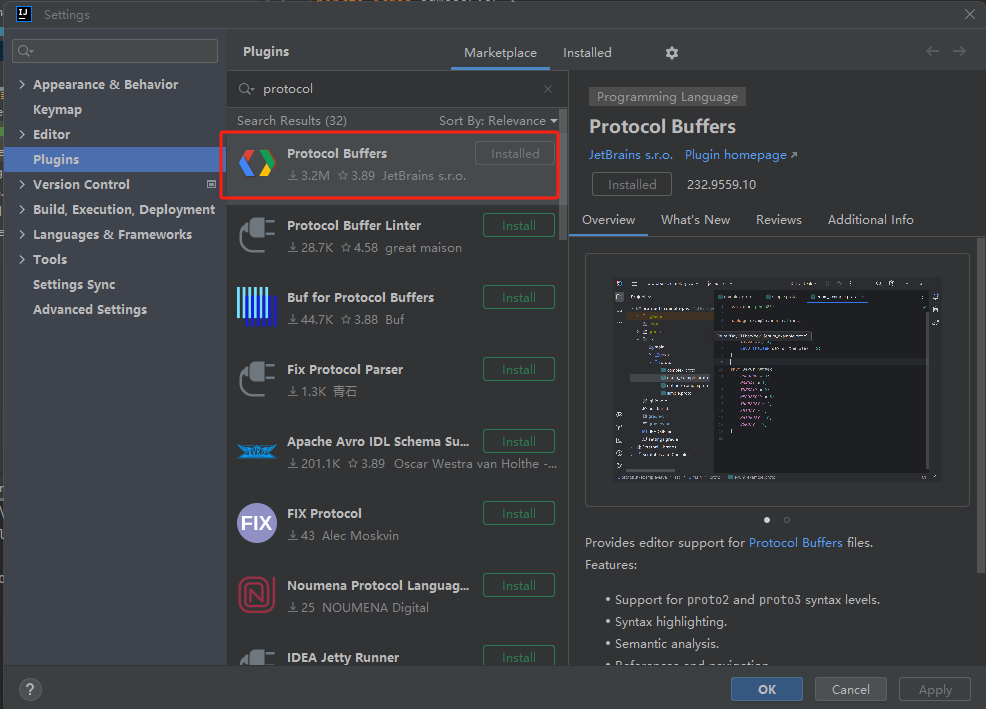Screen dimensions: 986x709
Task: Expand the Version Control tree node
Action: [x=23, y=185]
